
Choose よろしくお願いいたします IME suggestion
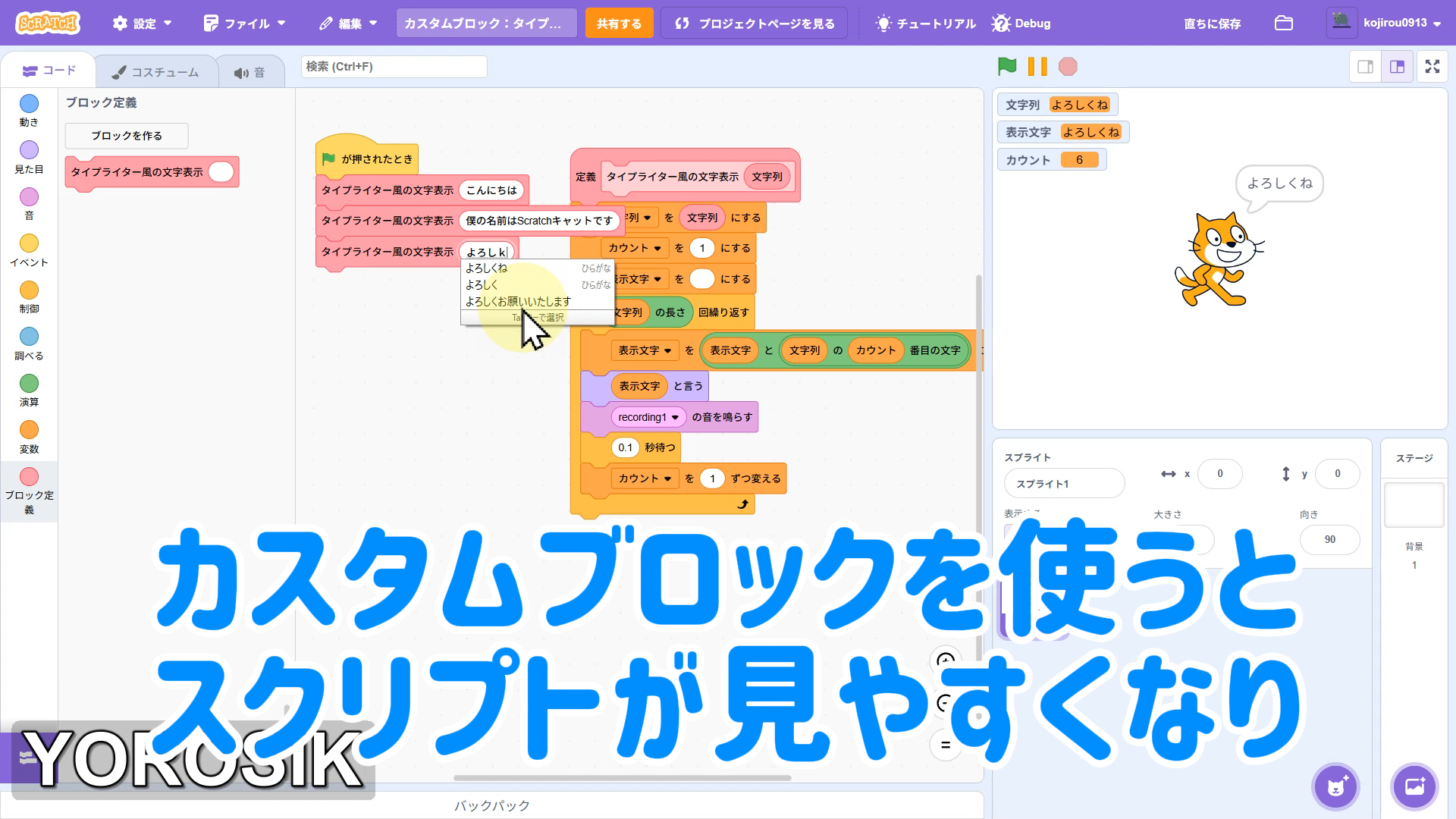point(518,301)
